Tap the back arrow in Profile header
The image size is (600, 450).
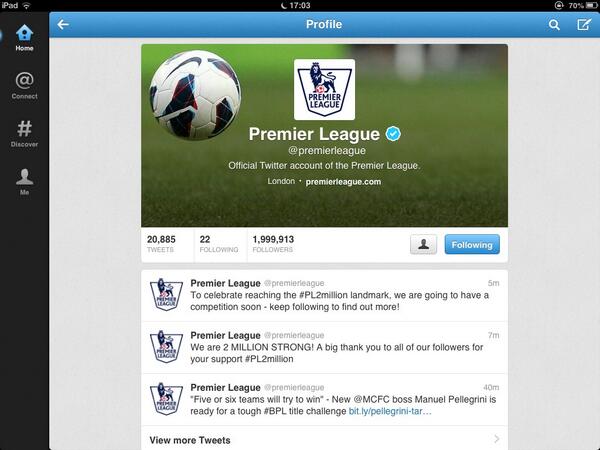point(63,24)
